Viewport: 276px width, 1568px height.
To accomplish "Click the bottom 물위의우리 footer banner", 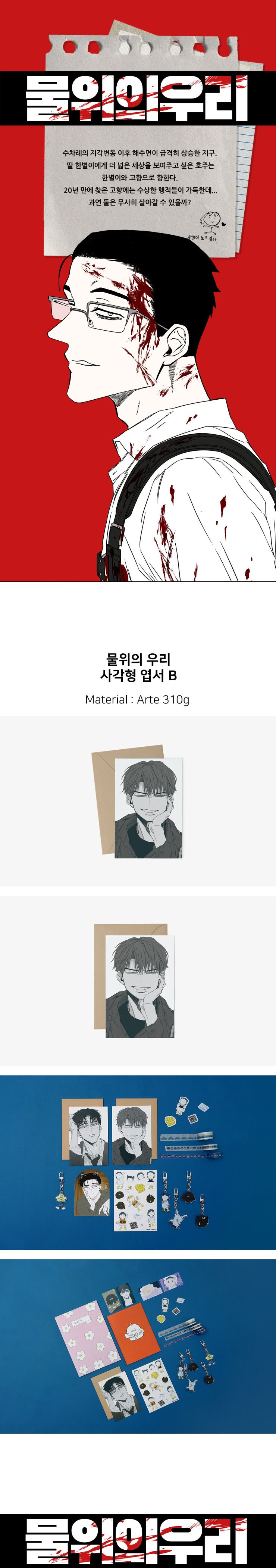I will (x=138, y=1541).
